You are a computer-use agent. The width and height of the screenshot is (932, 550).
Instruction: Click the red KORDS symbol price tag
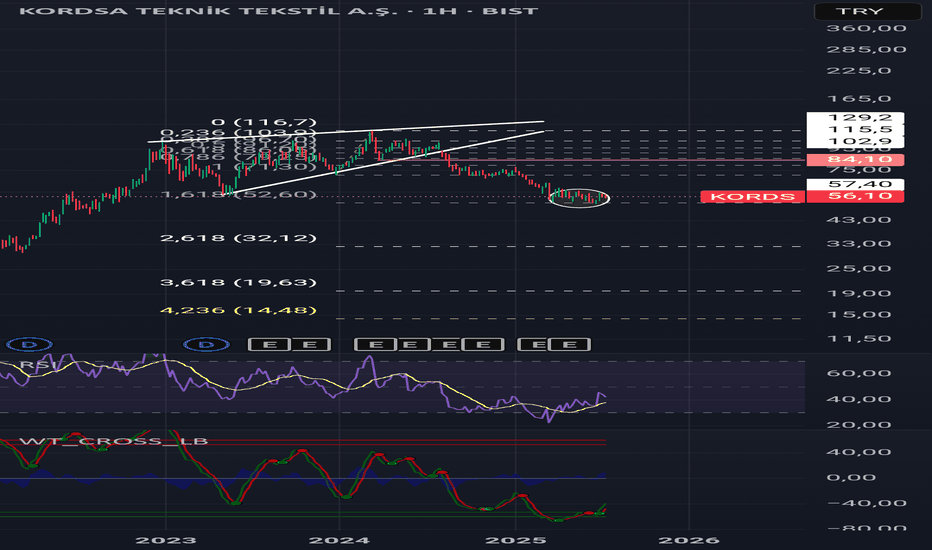pyautogui.click(x=752, y=197)
